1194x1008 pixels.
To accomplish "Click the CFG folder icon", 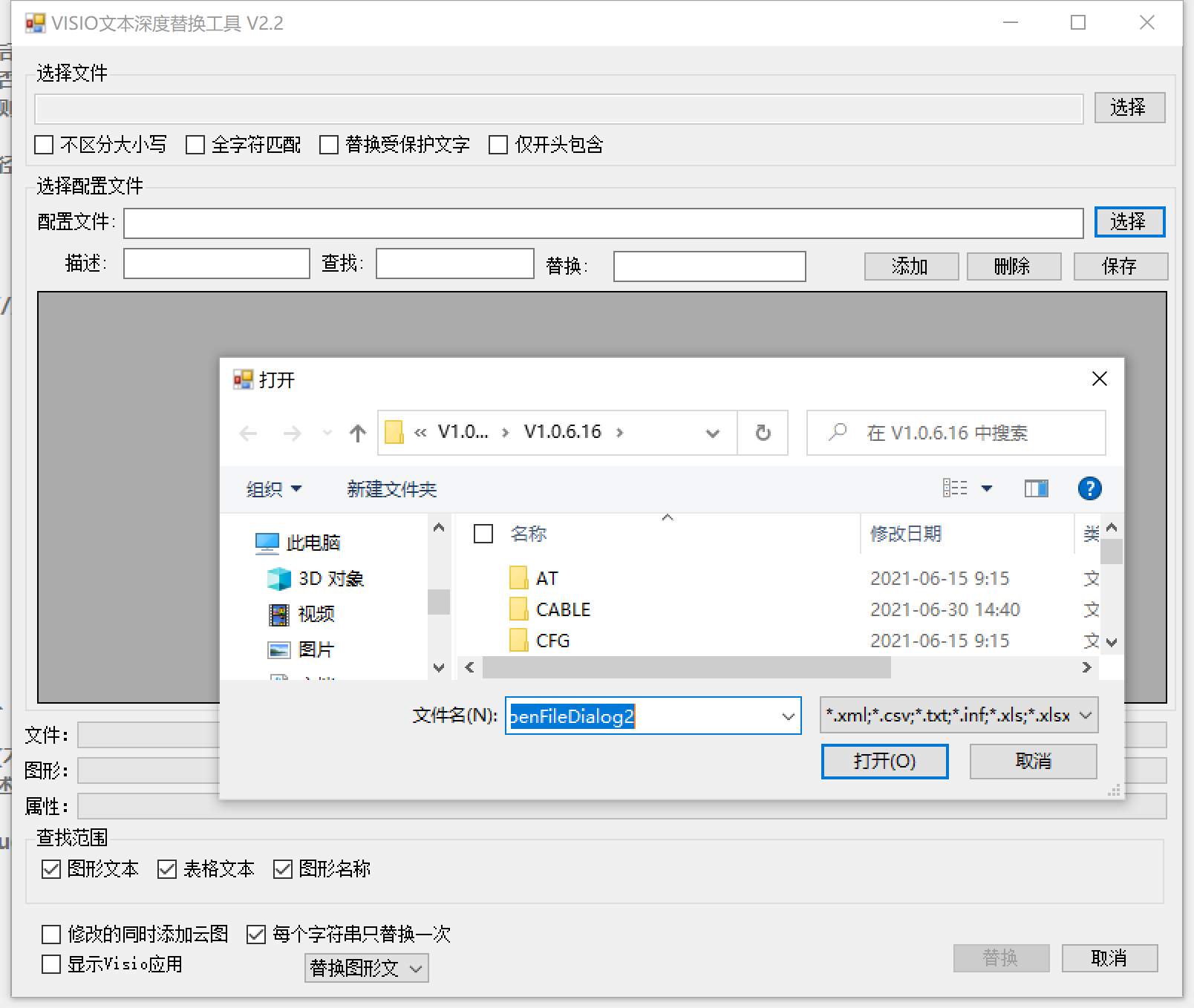I will click(x=519, y=641).
